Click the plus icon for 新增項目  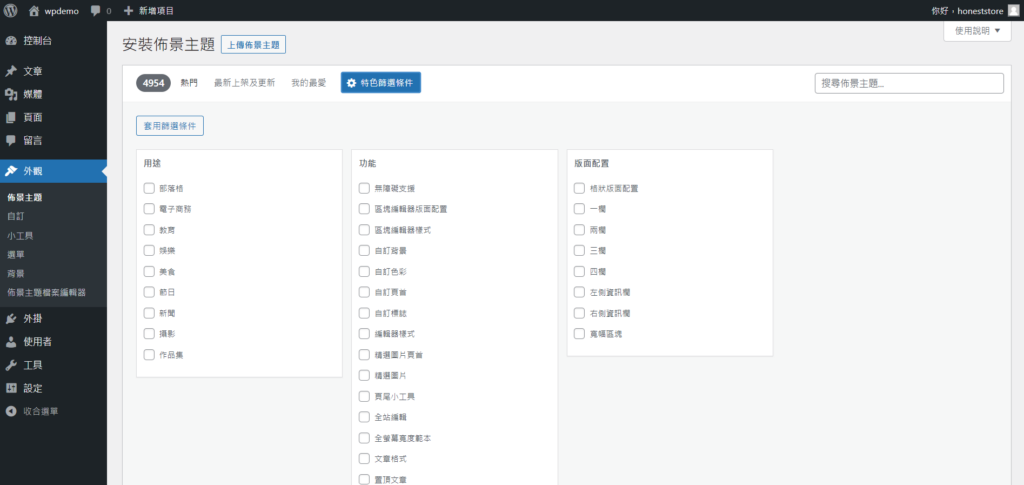[x=128, y=10]
